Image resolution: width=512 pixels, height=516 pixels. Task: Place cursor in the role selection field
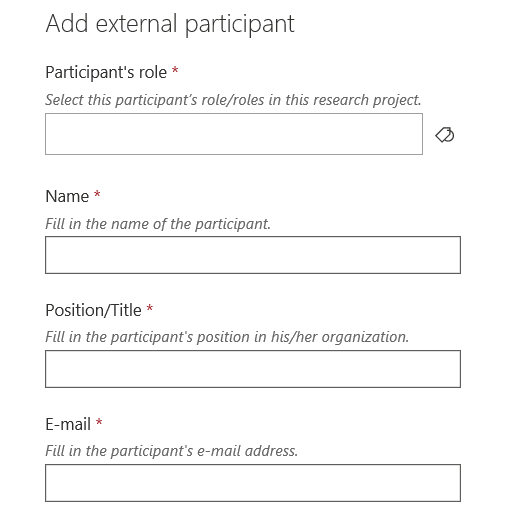pos(234,134)
